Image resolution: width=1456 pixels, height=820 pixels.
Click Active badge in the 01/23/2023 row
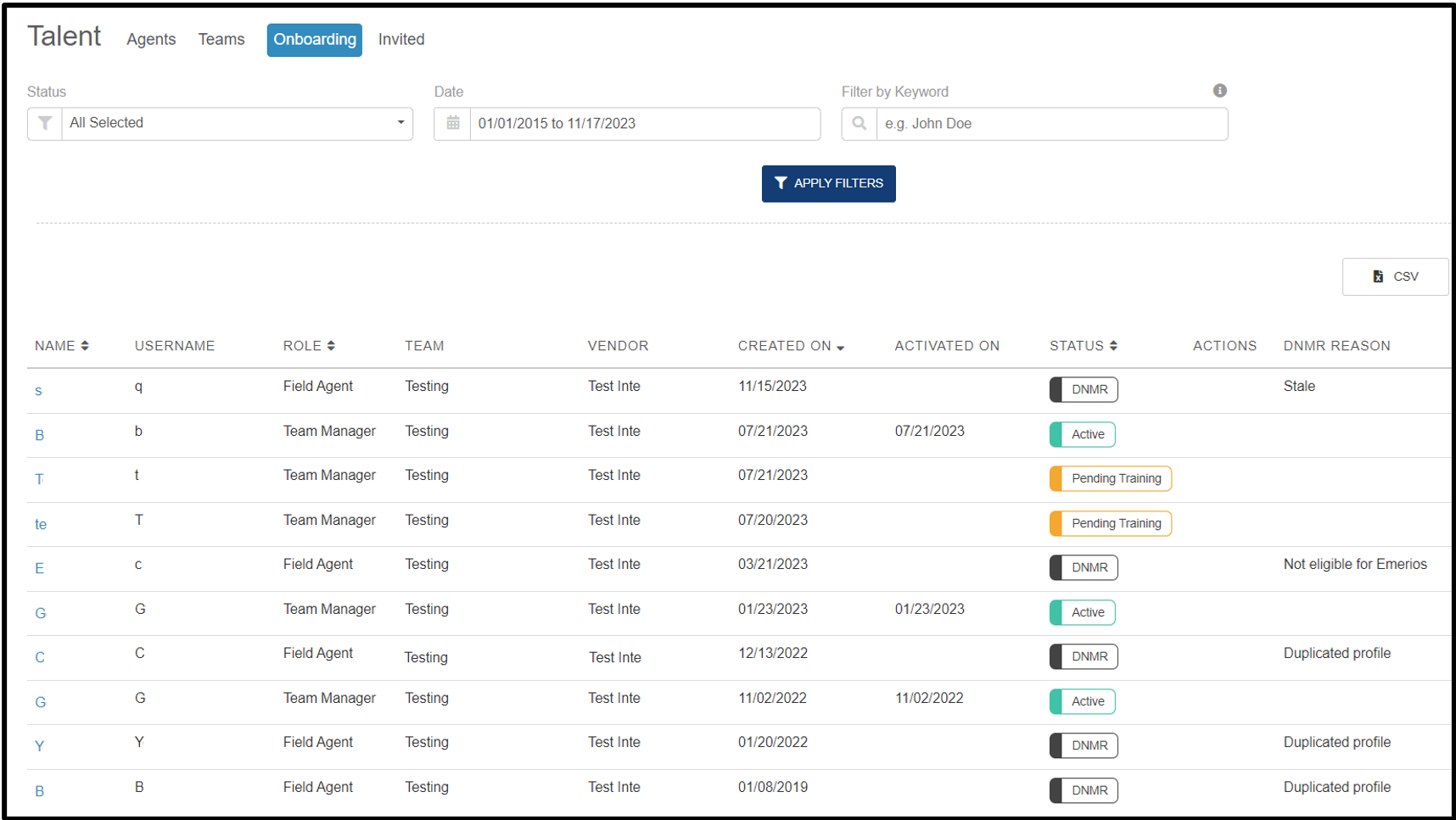point(1083,612)
